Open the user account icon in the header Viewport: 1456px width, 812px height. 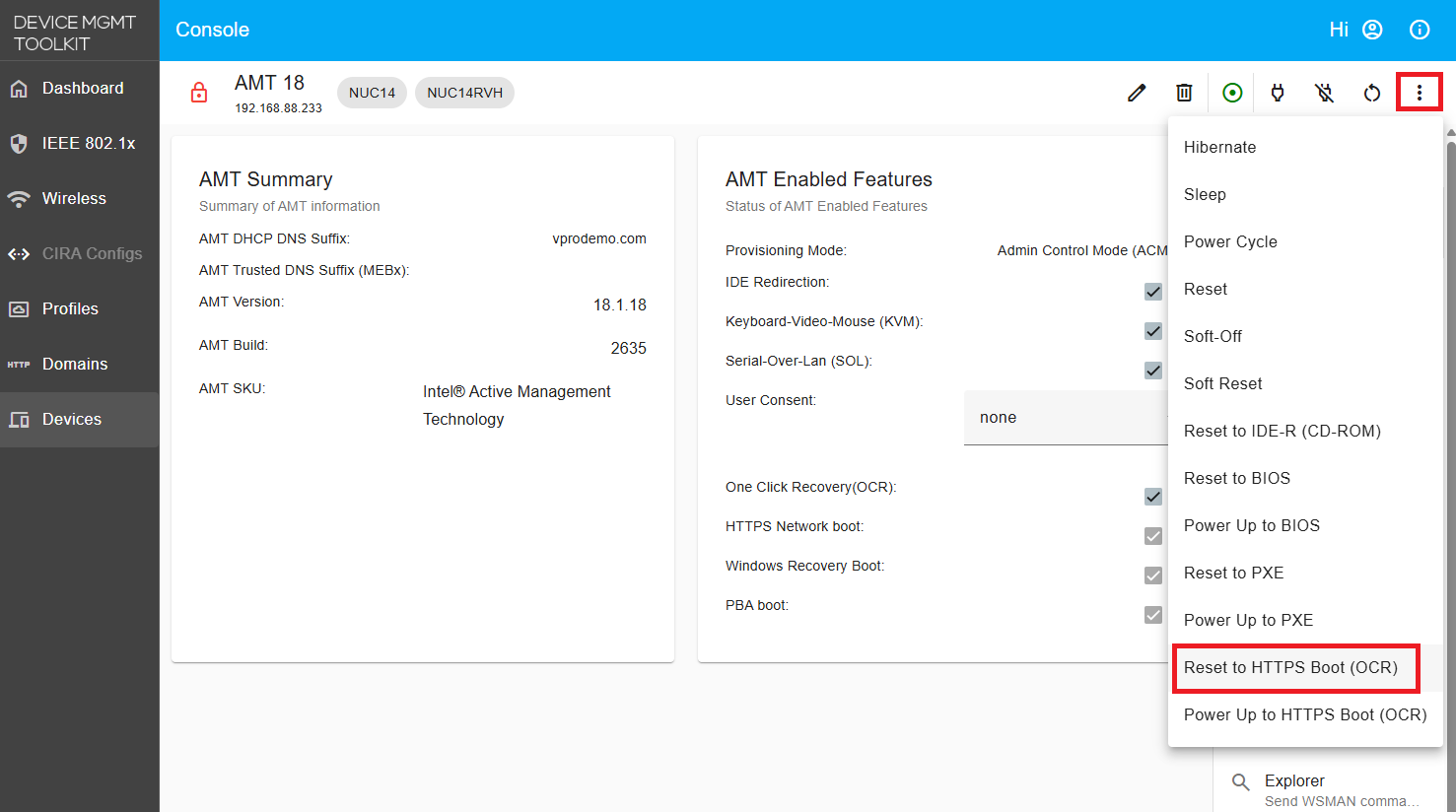point(1372,30)
